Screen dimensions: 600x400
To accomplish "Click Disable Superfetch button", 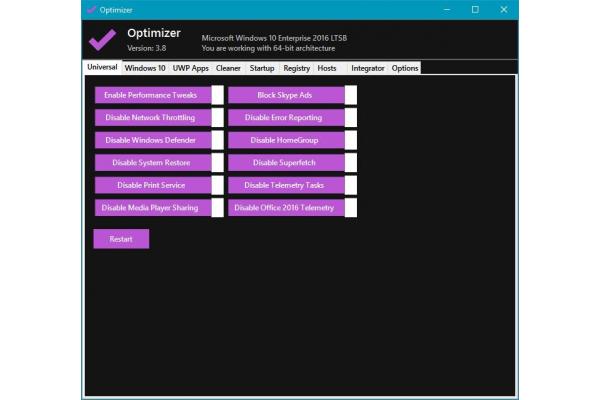I will (286, 163).
